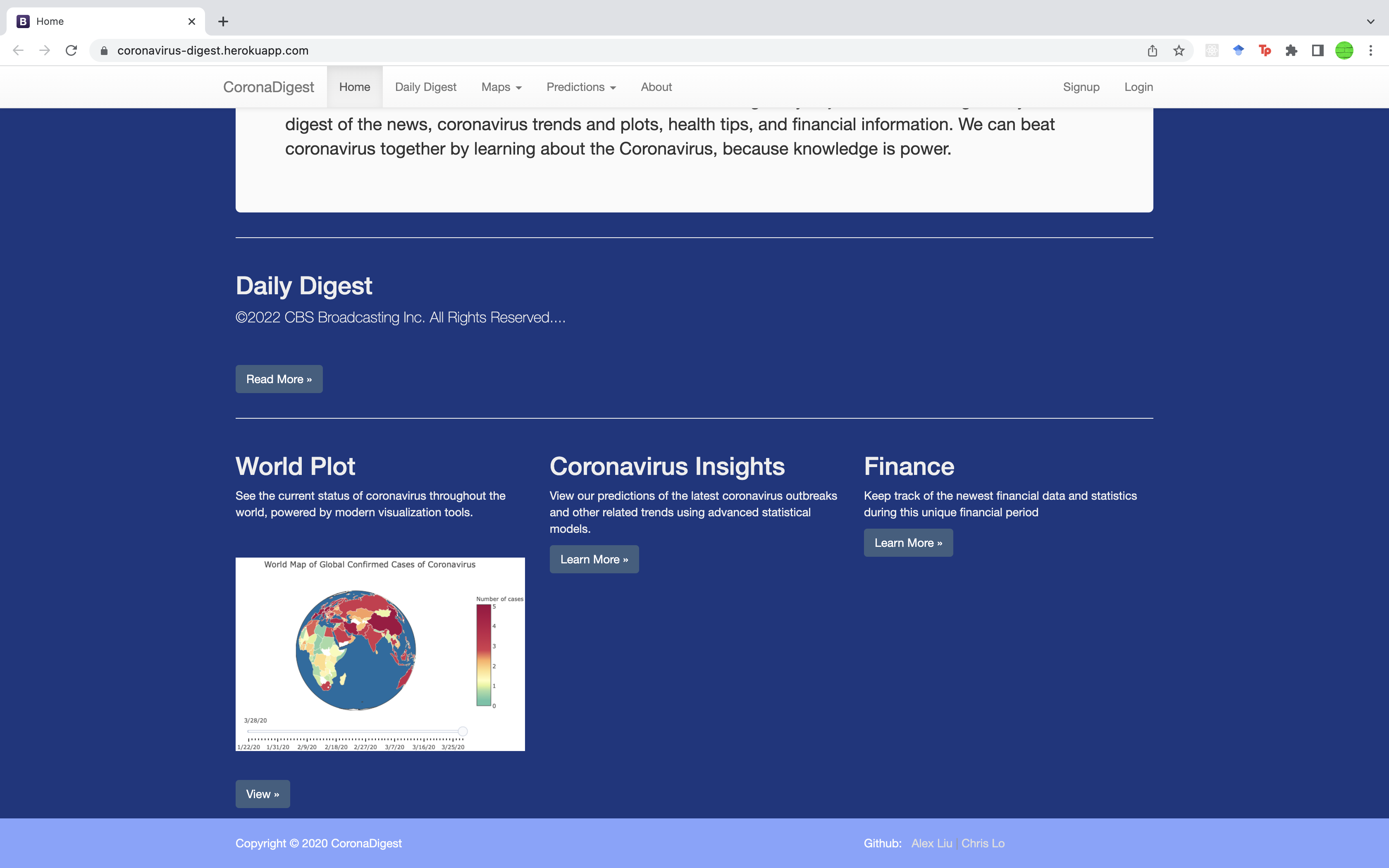Click the Coronavirus Insights Learn More button
Image resolution: width=1389 pixels, height=868 pixels.
tap(594, 559)
